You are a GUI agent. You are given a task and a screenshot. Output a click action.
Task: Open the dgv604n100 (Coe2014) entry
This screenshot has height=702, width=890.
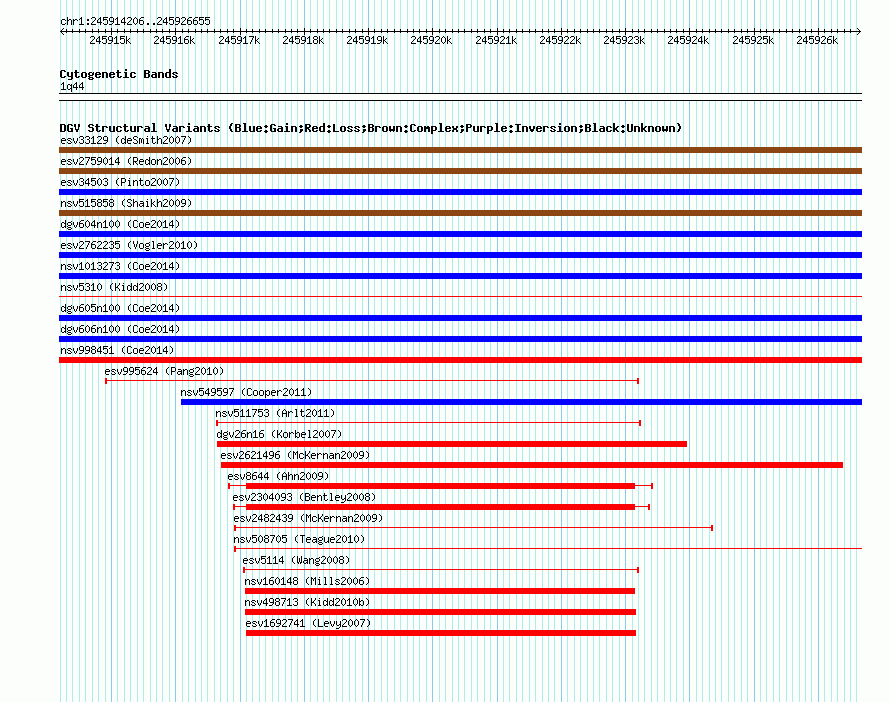point(120,224)
